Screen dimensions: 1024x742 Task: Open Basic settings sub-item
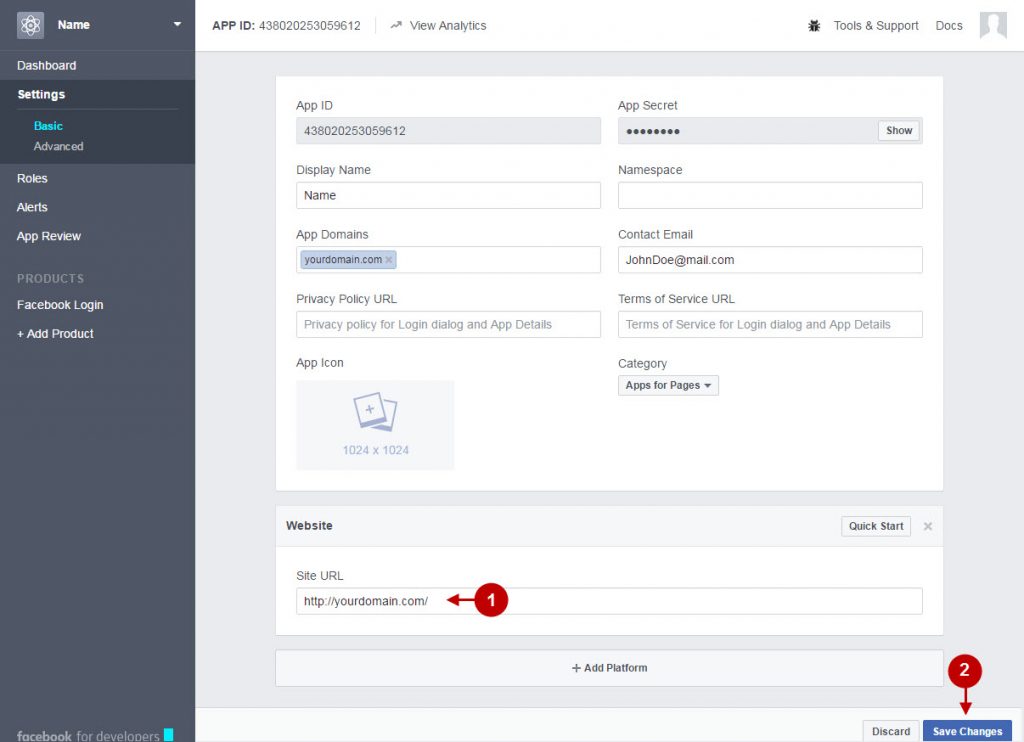pos(48,125)
